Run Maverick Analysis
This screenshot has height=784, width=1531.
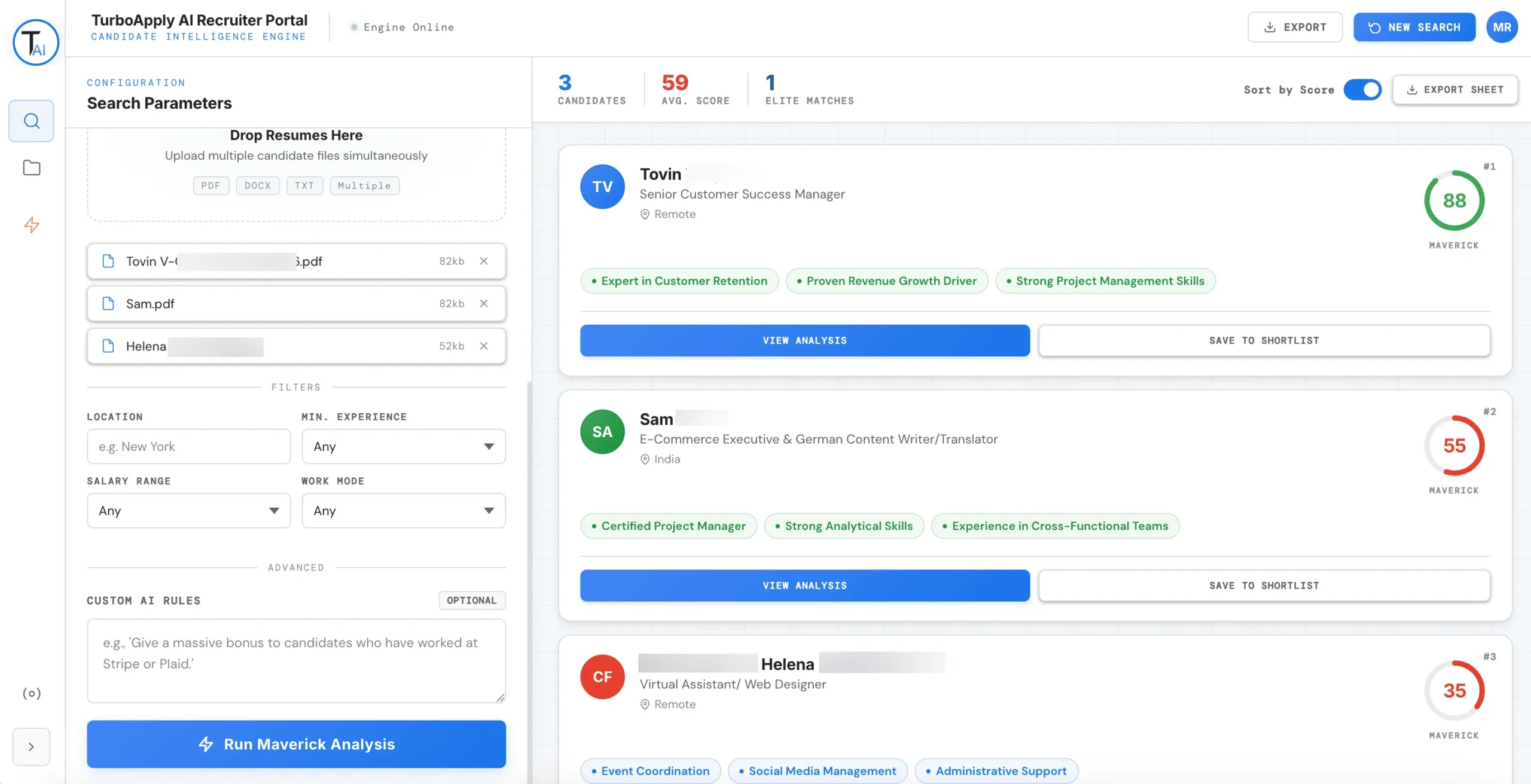tap(296, 744)
